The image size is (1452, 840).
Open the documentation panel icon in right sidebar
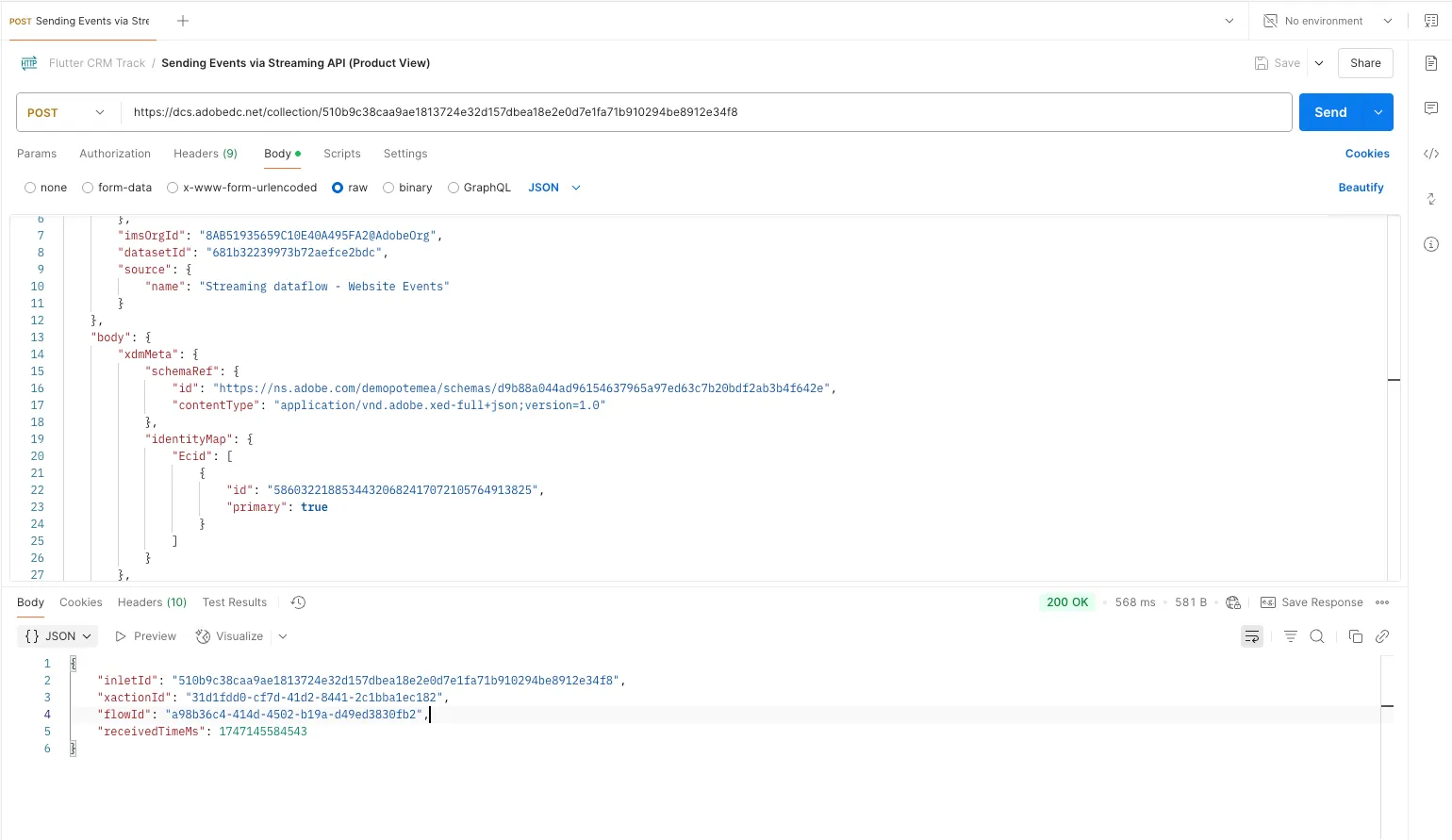point(1430,63)
